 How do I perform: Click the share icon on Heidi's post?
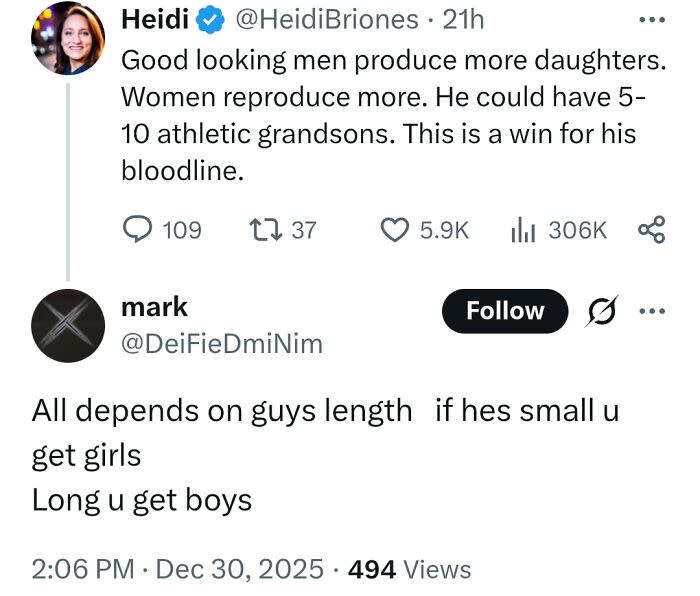click(x=651, y=230)
